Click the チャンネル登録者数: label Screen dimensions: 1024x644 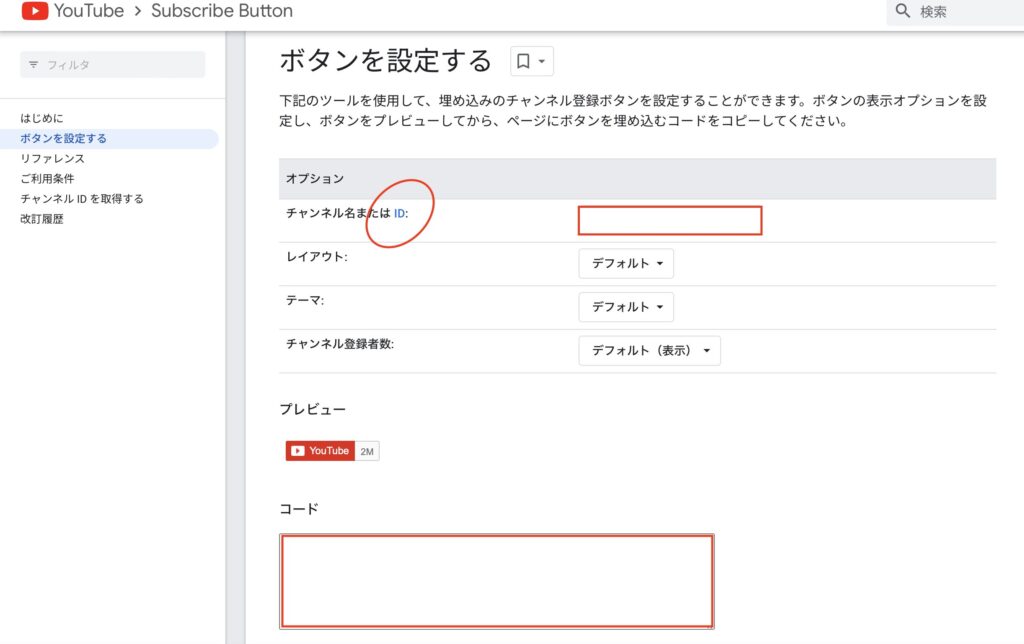coord(340,344)
